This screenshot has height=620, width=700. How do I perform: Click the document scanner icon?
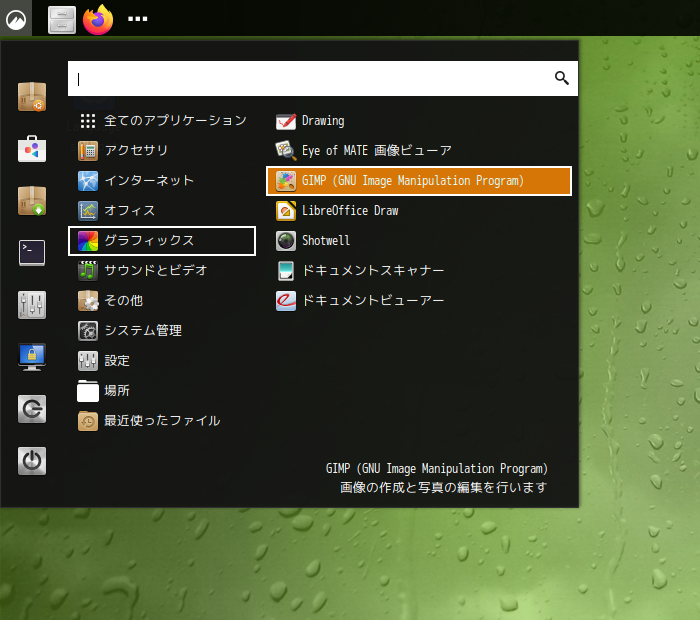(286, 271)
